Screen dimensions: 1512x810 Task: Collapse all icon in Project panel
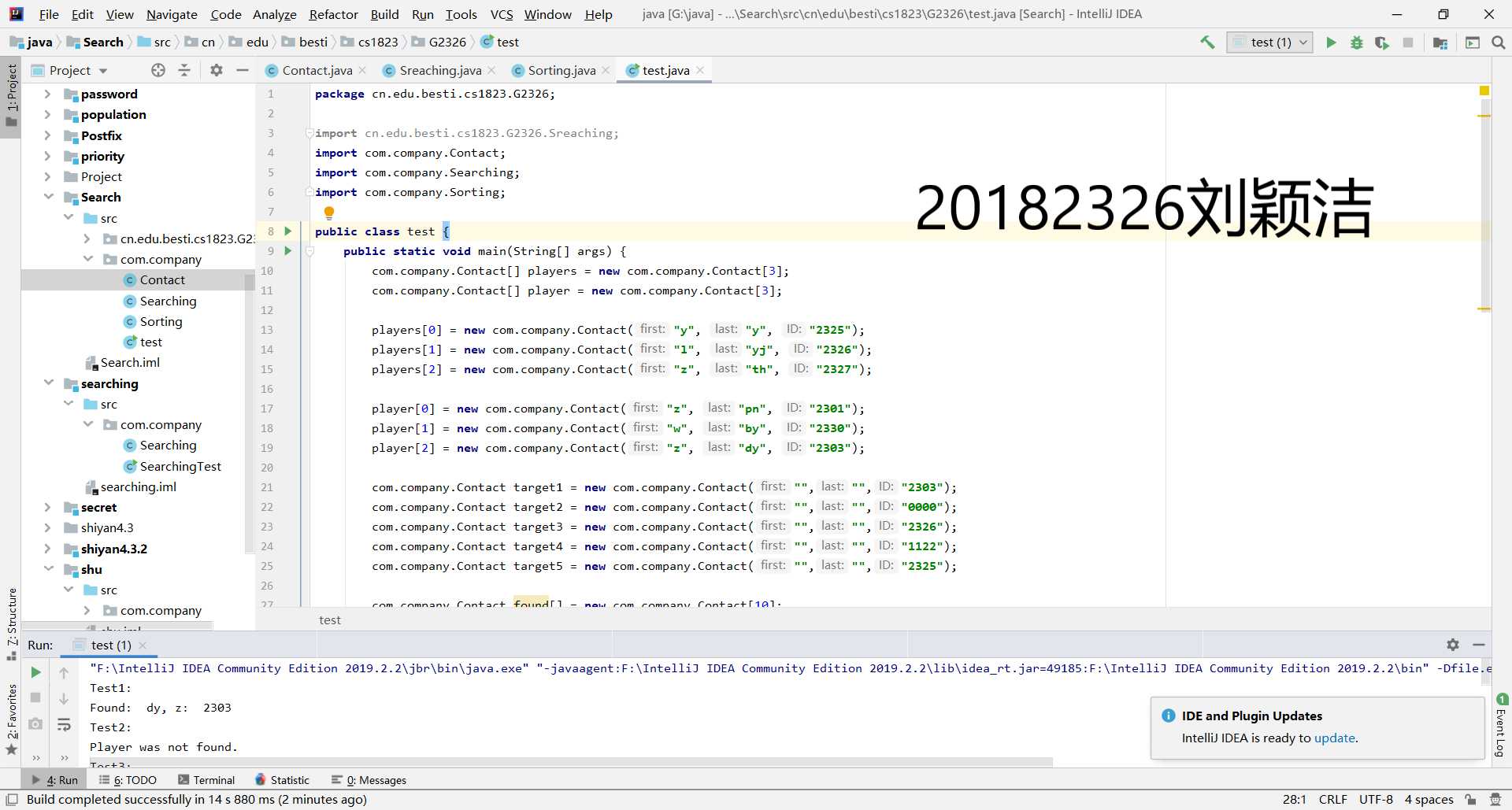point(184,70)
